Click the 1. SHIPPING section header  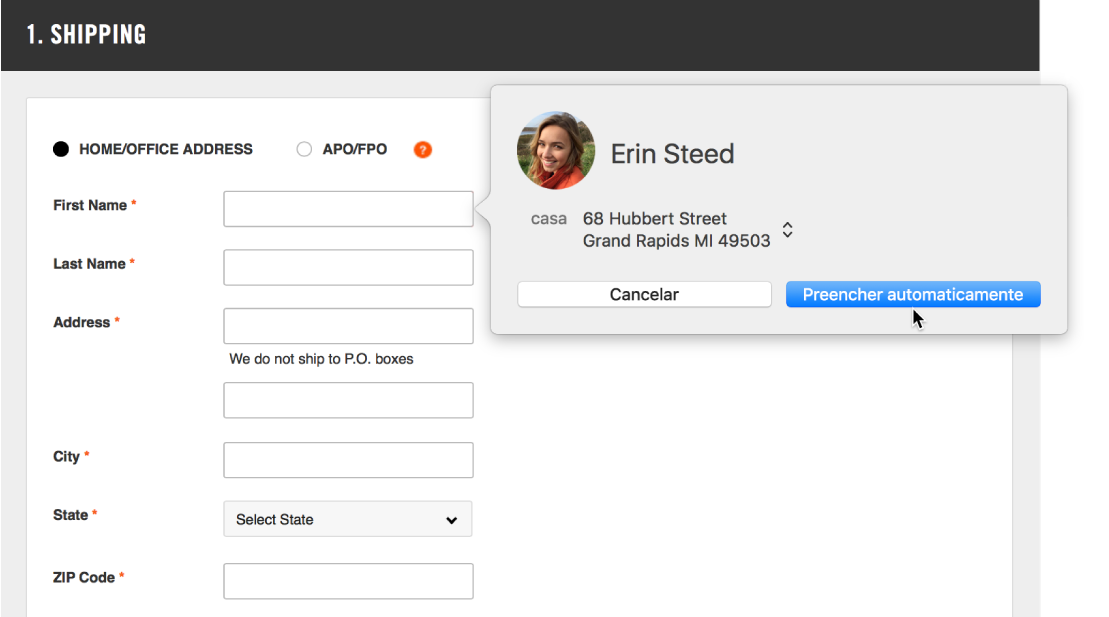tap(86, 34)
